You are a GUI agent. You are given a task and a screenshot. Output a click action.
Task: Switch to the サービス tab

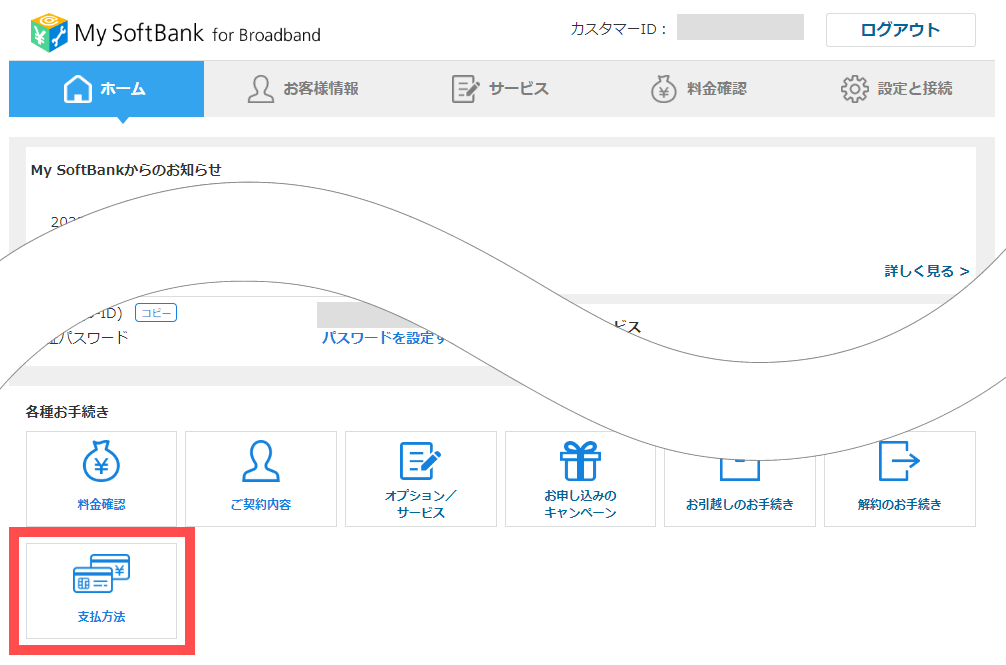[x=500, y=89]
